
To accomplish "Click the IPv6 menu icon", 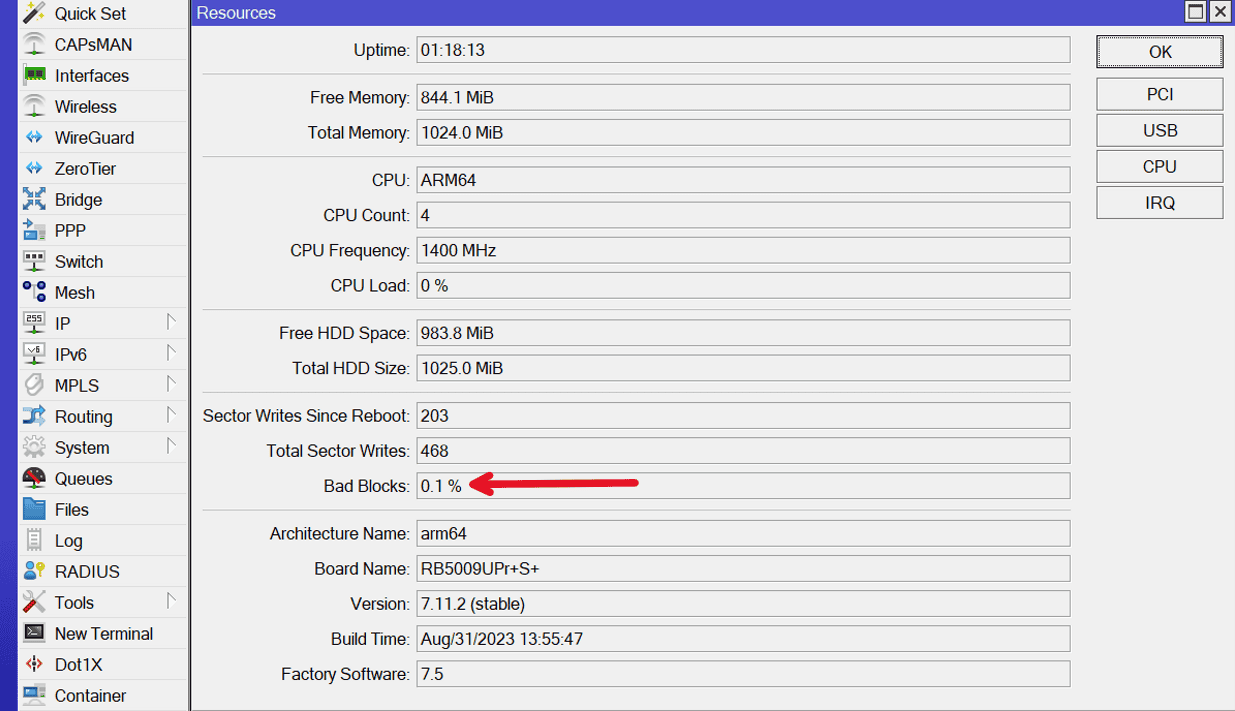I will click(x=34, y=355).
